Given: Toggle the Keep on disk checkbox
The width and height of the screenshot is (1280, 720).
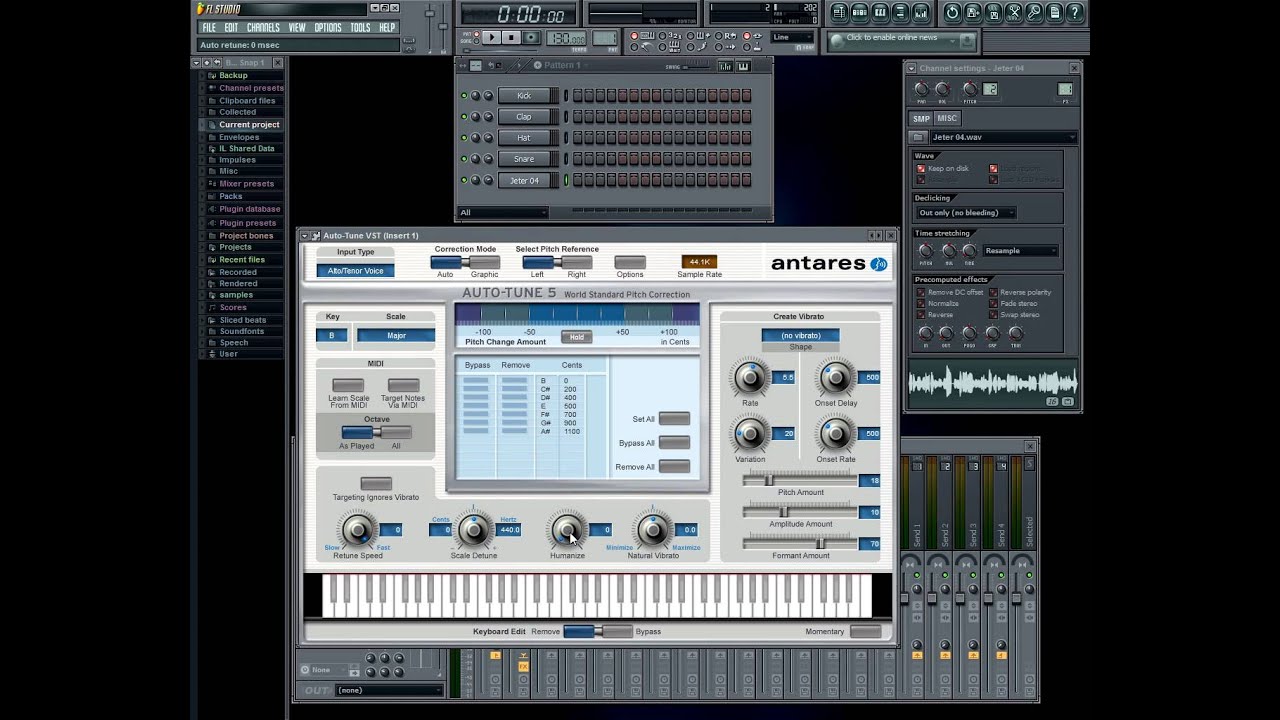Looking at the screenshot, I should click(921, 169).
